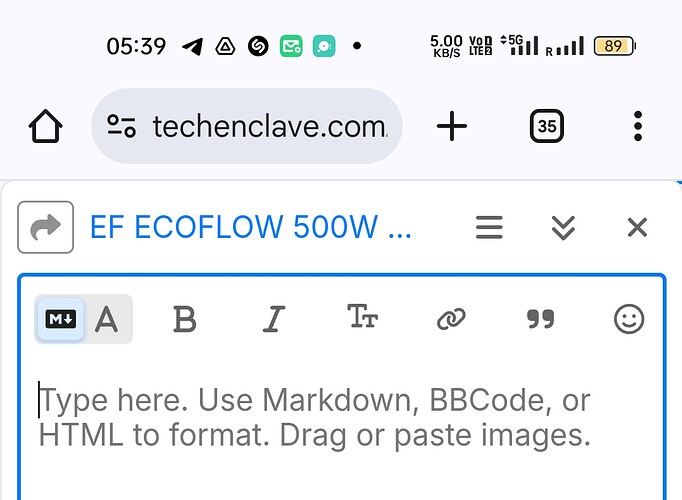Open the composer hamburger options menu
682x500 pixels.
point(489,227)
